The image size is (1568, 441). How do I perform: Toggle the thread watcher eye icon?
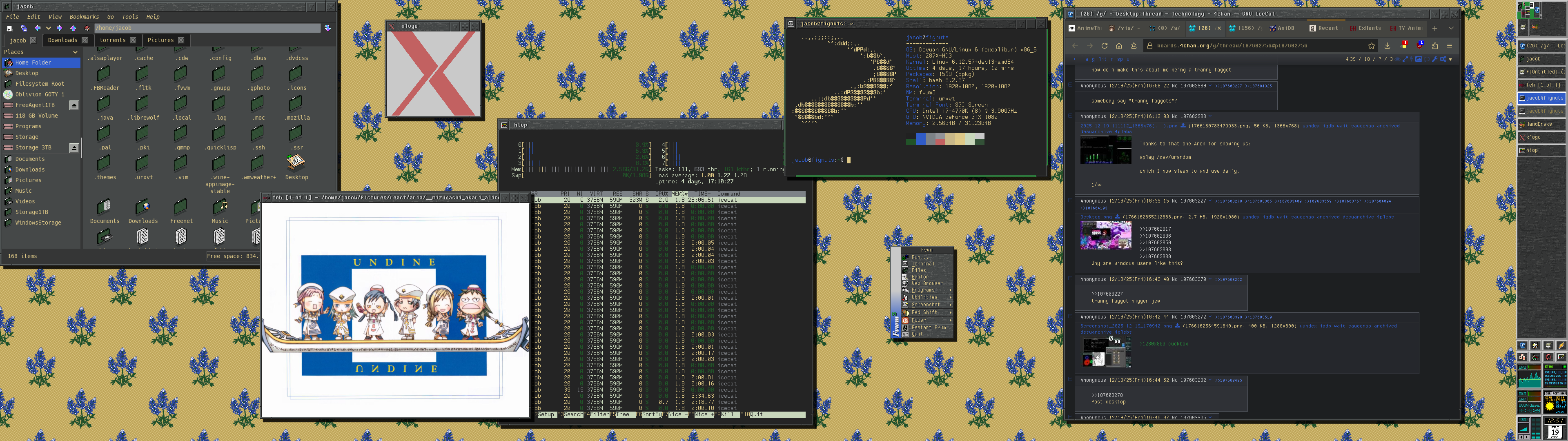[x=1398, y=59]
